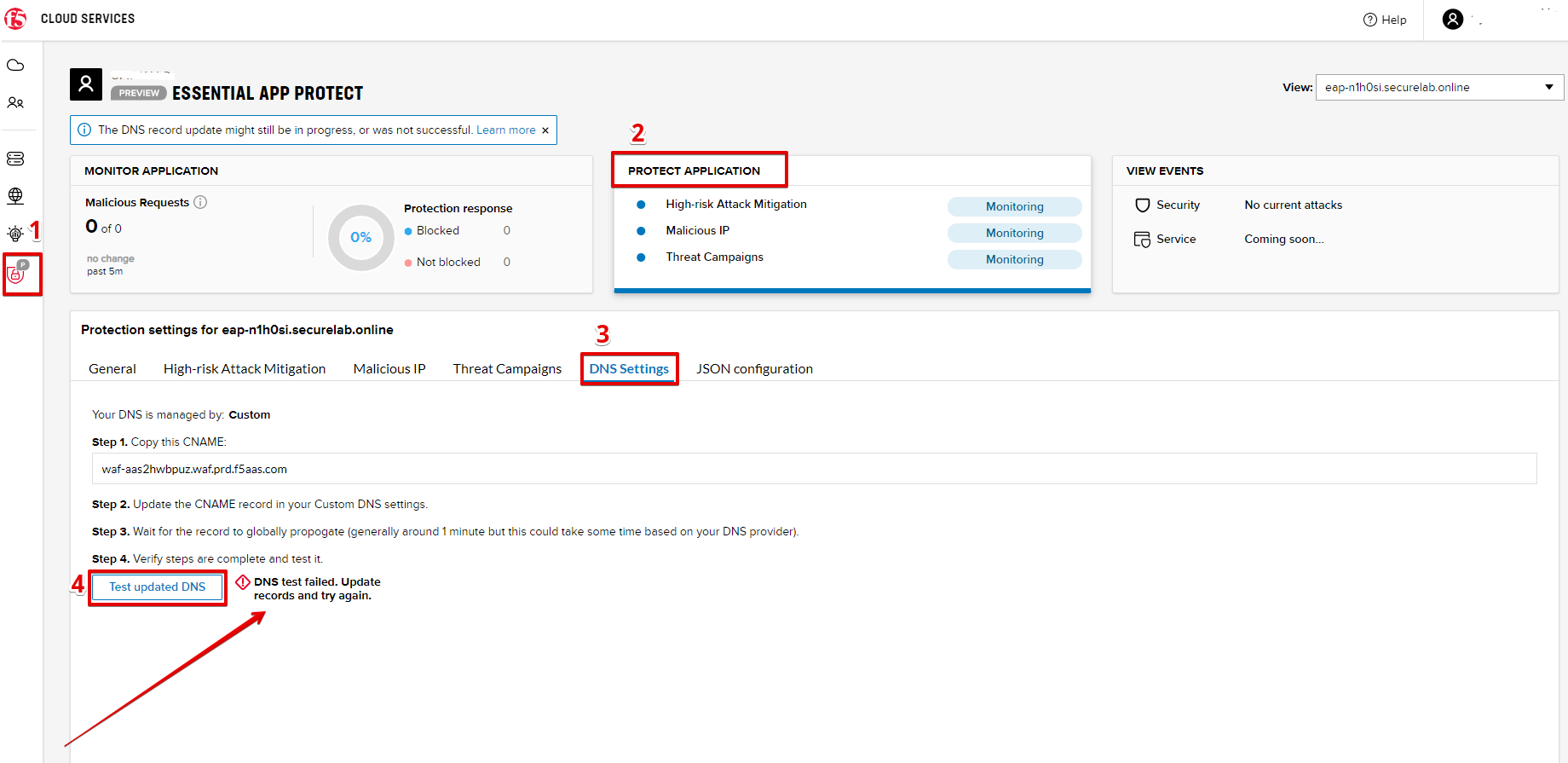Open the View domain dropdown
Screen dimensions: 1568x763
click(1439, 87)
